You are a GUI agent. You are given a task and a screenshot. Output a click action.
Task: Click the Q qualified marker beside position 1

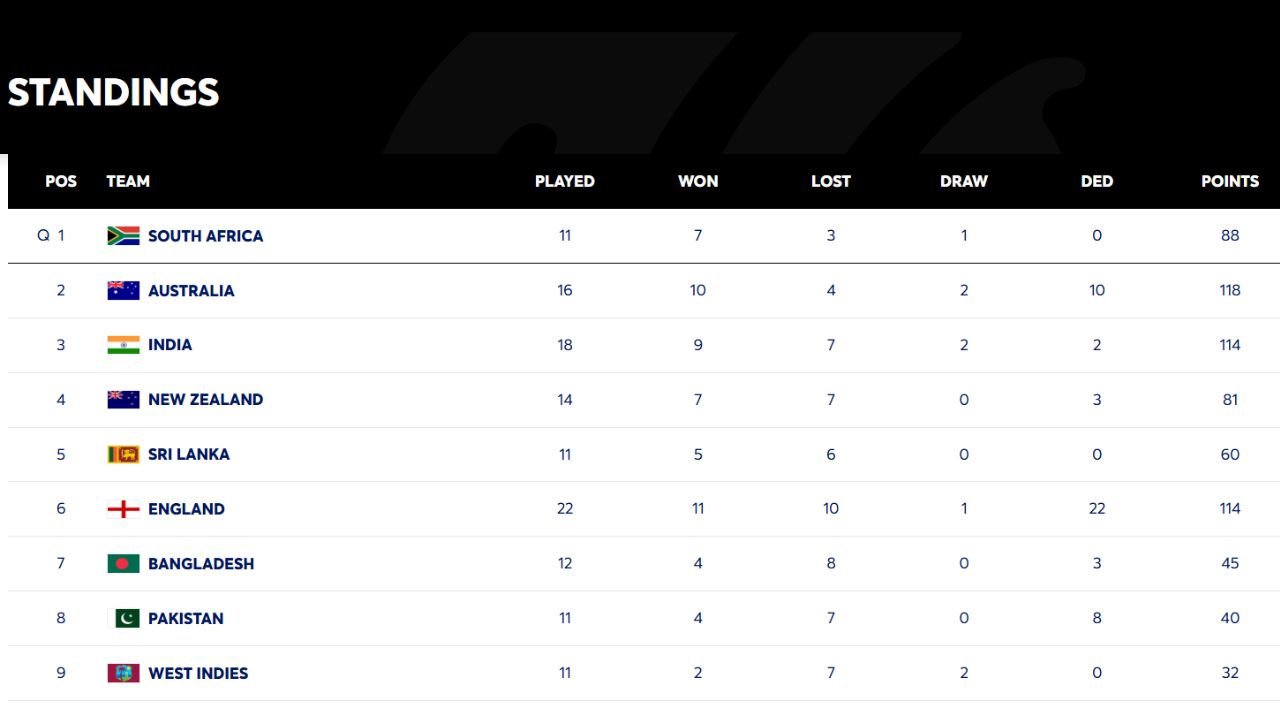tap(43, 236)
